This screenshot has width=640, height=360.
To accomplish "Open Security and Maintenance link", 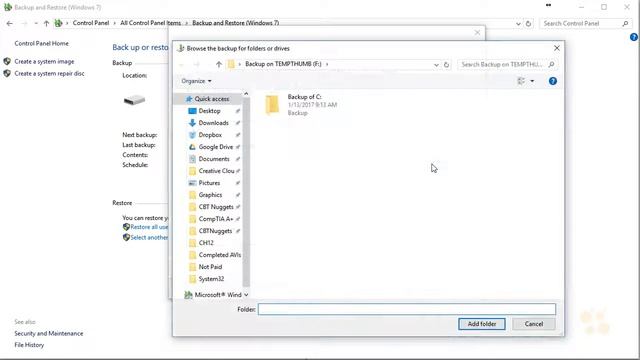I will (49, 333).
